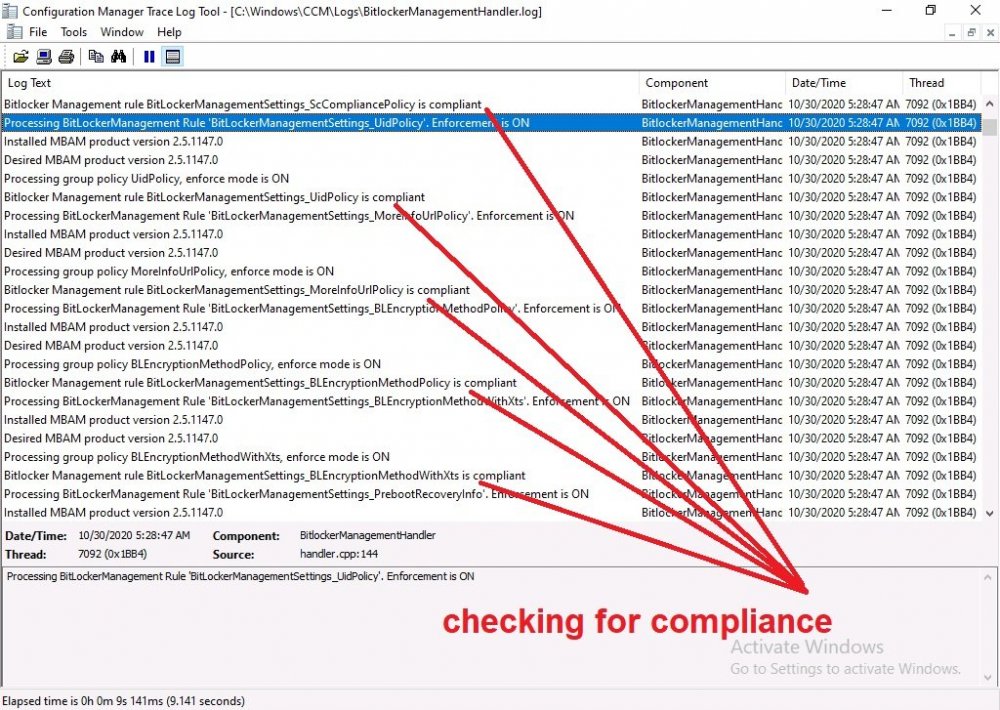Click the Copy to clipboard toolbar icon
This screenshot has width=1000, height=710.
pyautogui.click(x=96, y=57)
